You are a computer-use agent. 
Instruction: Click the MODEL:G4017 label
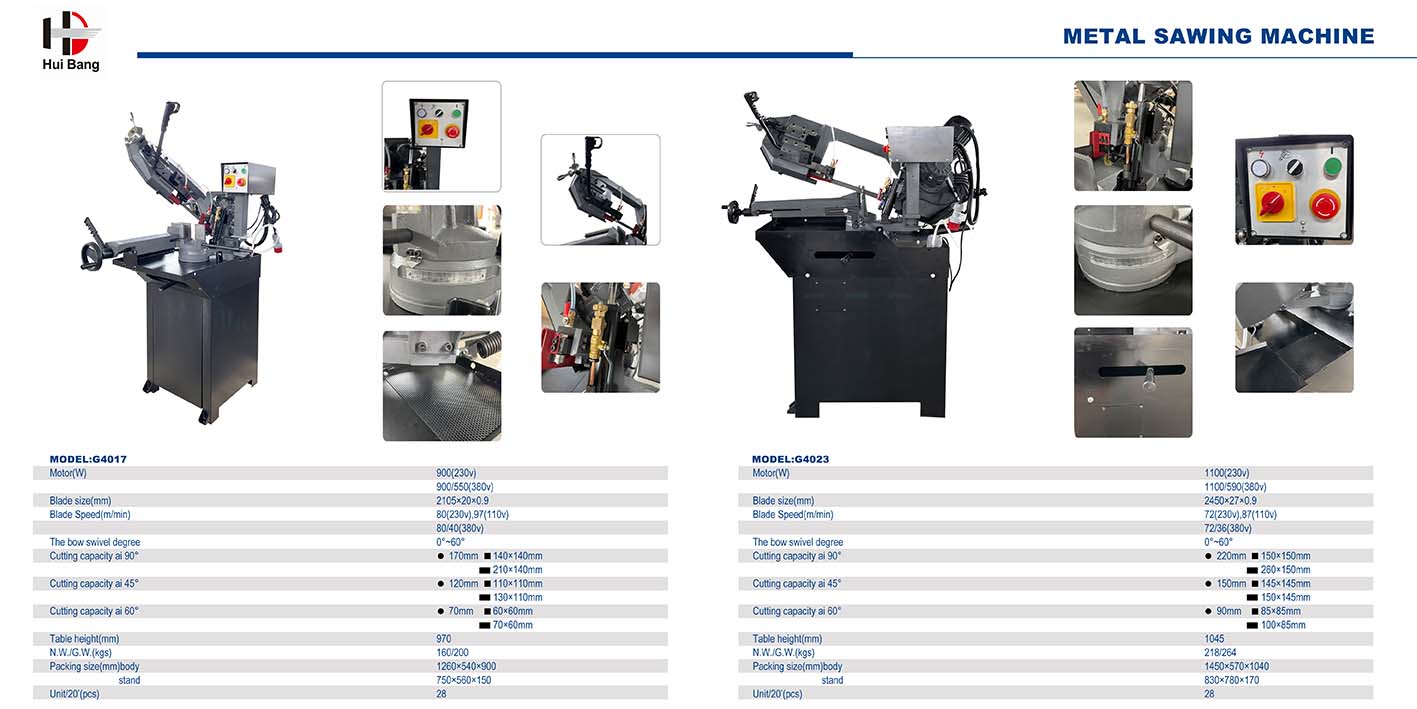tap(88, 459)
